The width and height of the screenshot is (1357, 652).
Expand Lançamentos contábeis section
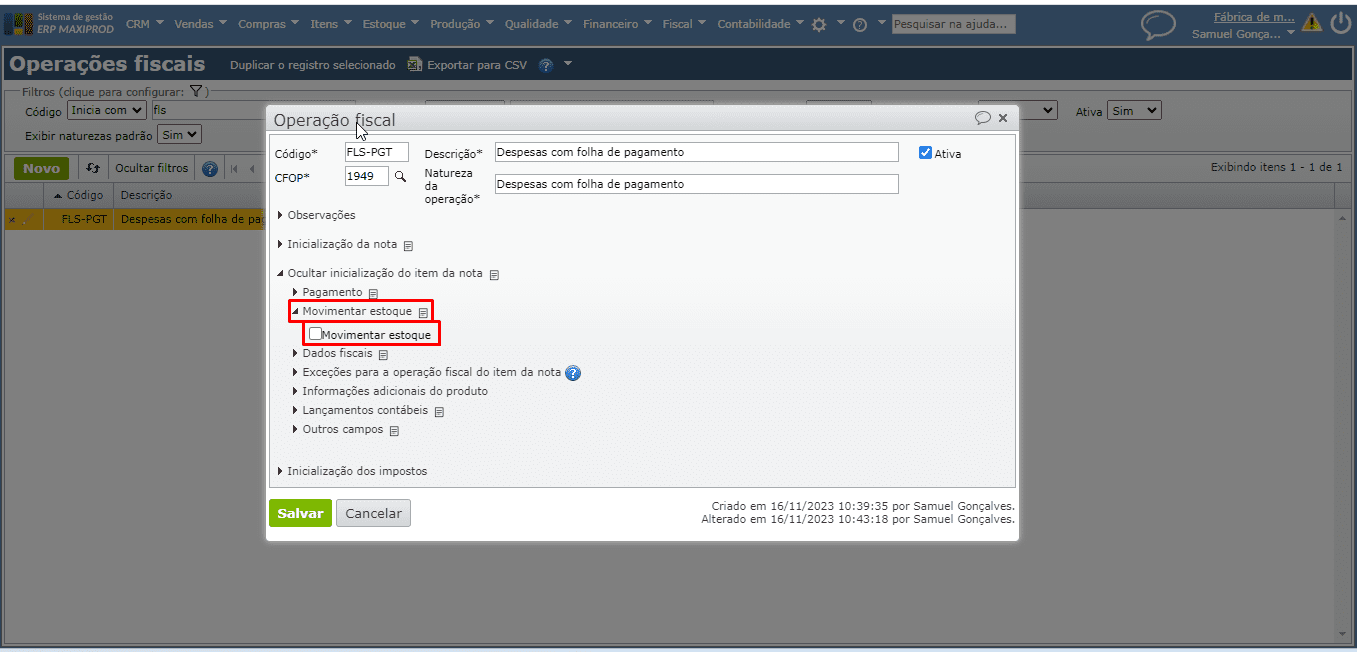pos(360,410)
